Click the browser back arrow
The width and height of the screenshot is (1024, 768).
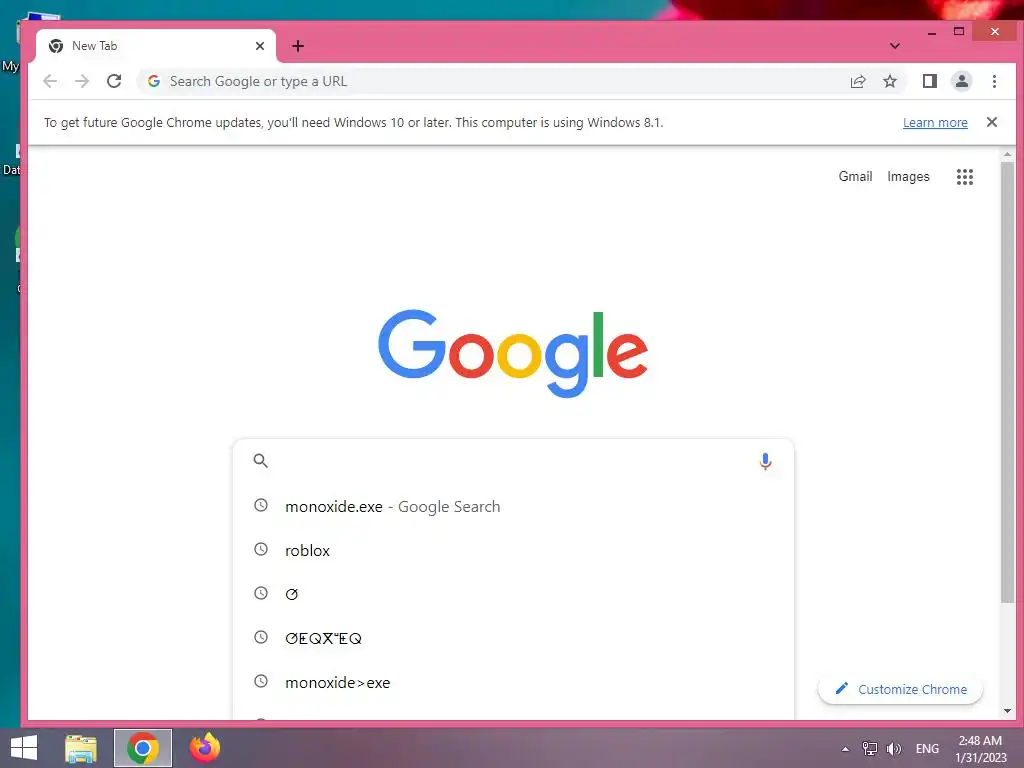pyautogui.click(x=50, y=81)
